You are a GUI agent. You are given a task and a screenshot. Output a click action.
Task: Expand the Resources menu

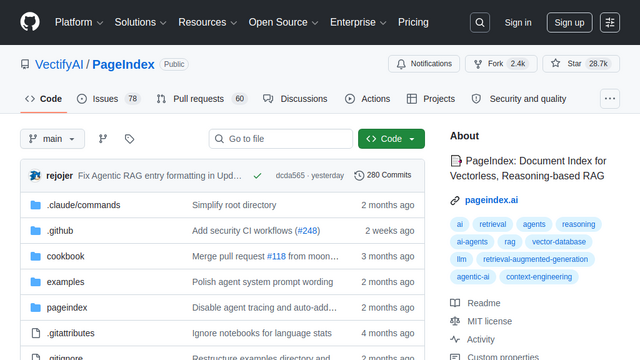207,22
